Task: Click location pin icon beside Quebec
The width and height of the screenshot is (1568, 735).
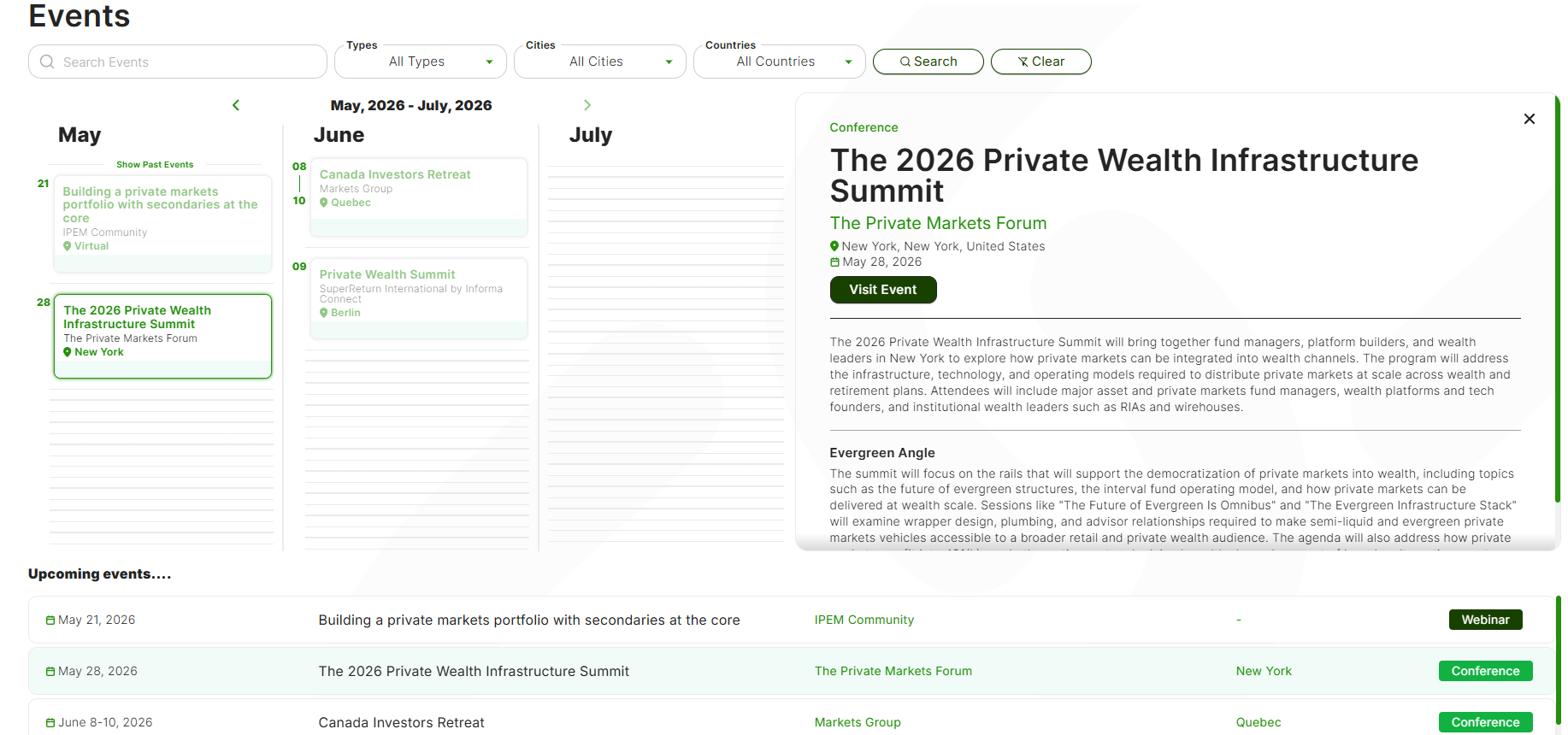Action: tap(324, 203)
